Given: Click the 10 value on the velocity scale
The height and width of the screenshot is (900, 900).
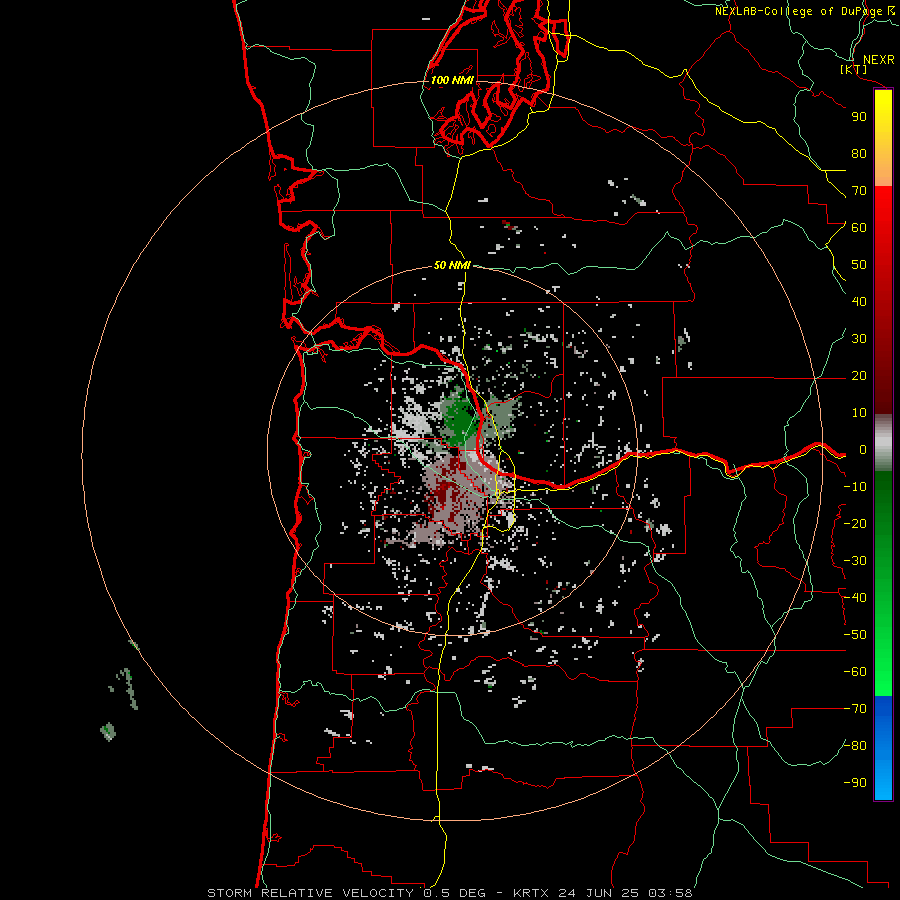Looking at the screenshot, I should coord(859,413).
